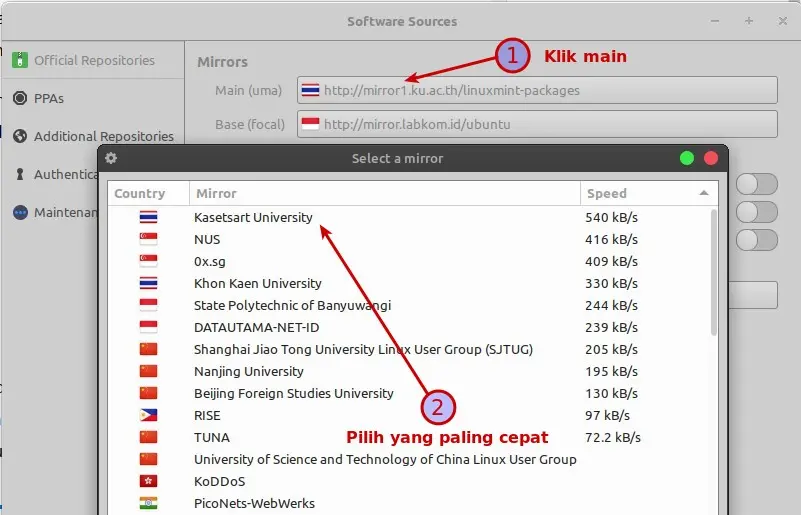Screen dimensions: 801x515
Task: Close Select a mirror dialog with red button
Action: pyautogui.click(x=711, y=158)
